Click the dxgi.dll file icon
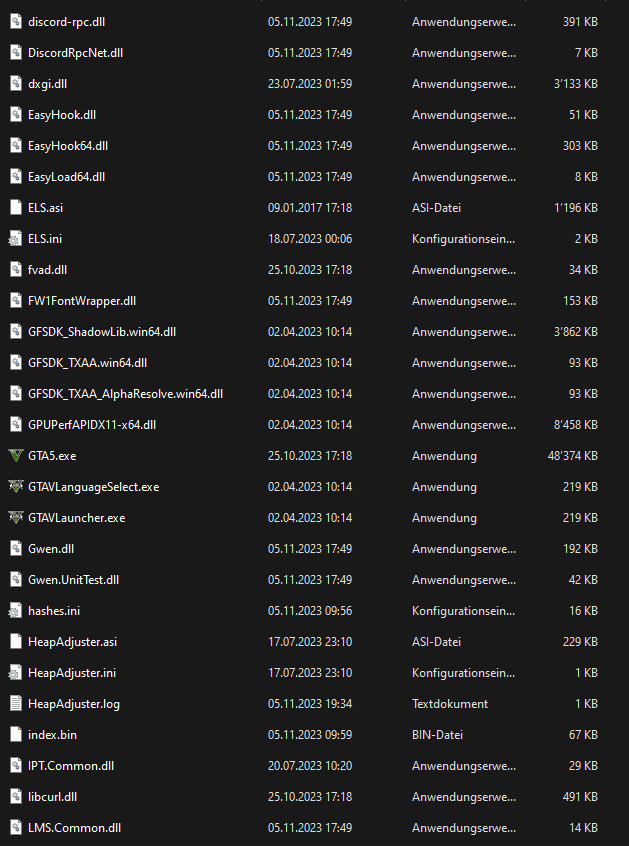Image resolution: width=629 pixels, height=846 pixels. pyautogui.click(x=16, y=84)
